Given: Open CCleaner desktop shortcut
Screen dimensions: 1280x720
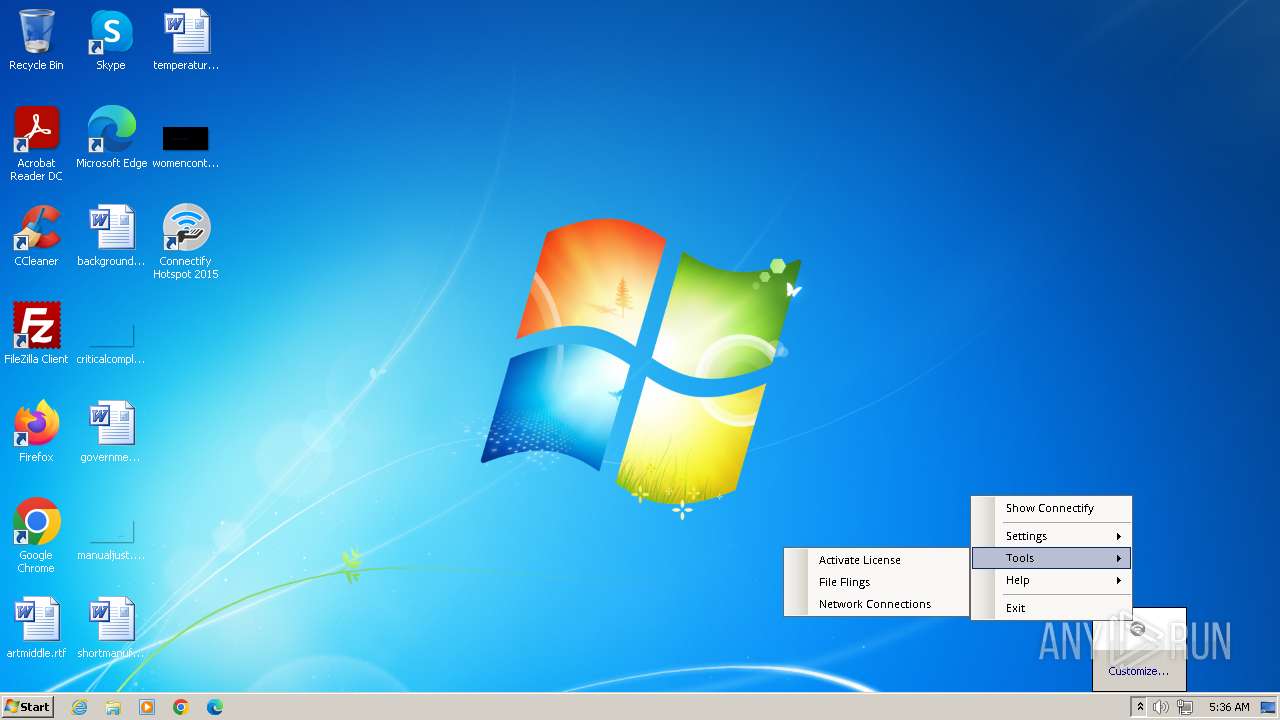Looking at the screenshot, I should click(x=36, y=235).
